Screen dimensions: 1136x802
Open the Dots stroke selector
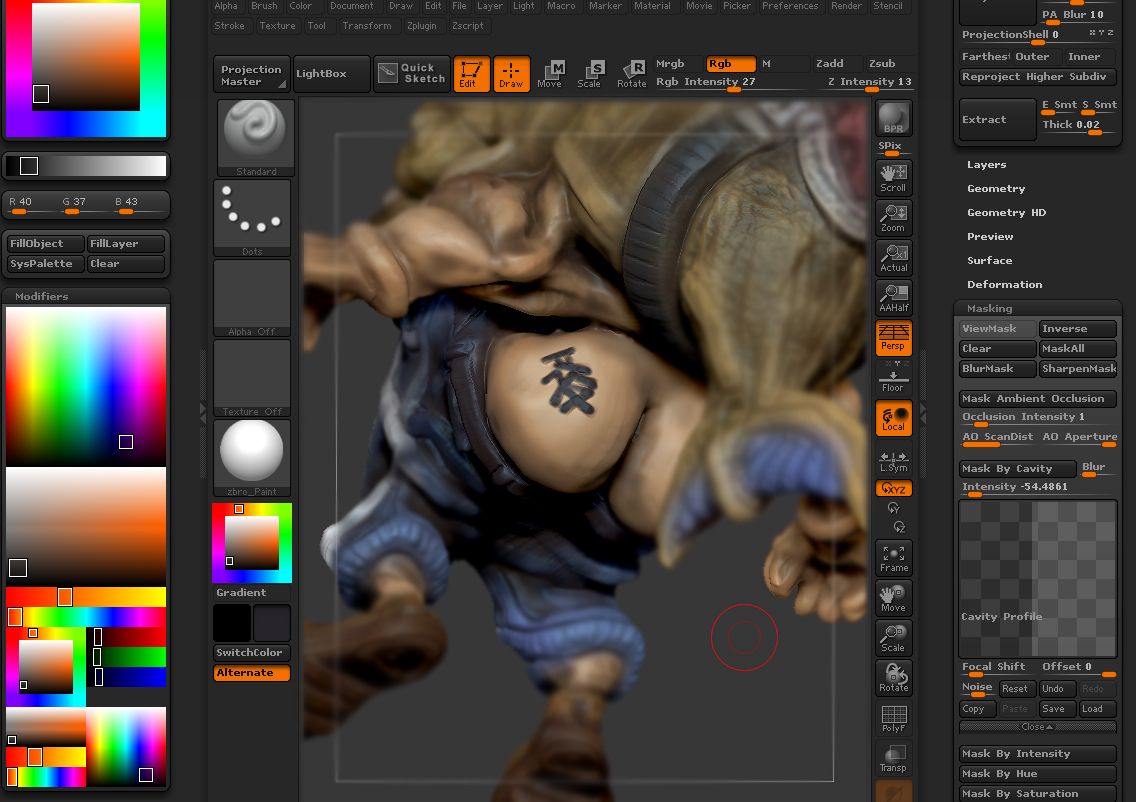(252, 218)
